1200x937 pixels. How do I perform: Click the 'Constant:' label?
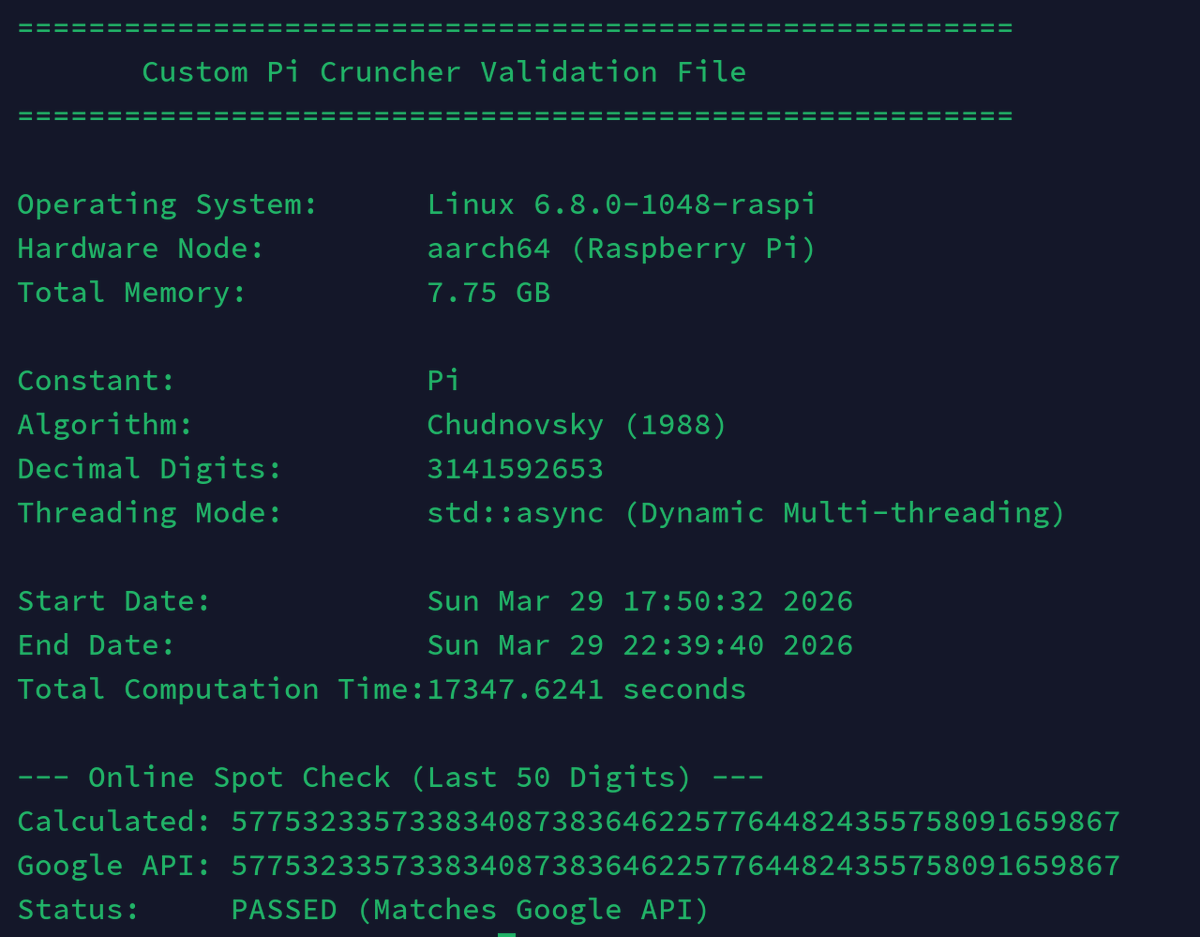[96, 381]
